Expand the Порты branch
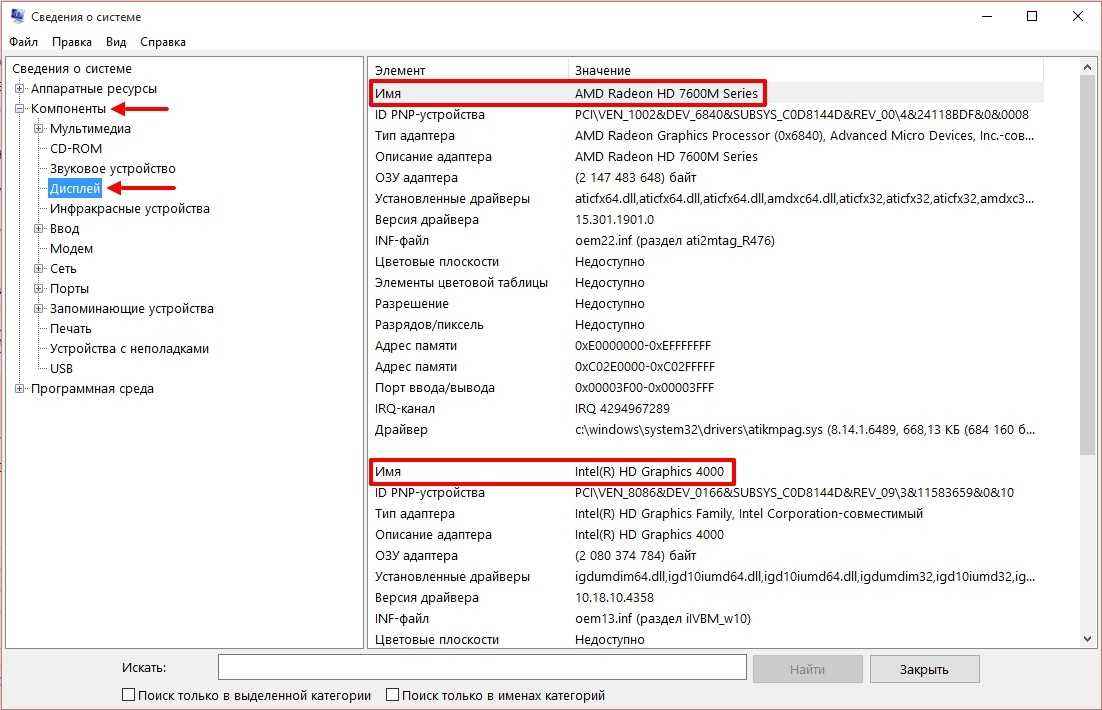This screenshot has height=710, width=1102. tap(39, 288)
